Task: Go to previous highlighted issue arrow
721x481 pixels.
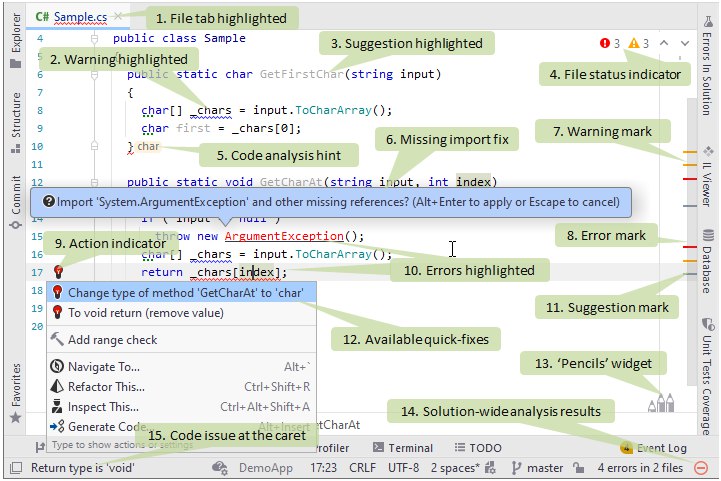Action: point(664,43)
